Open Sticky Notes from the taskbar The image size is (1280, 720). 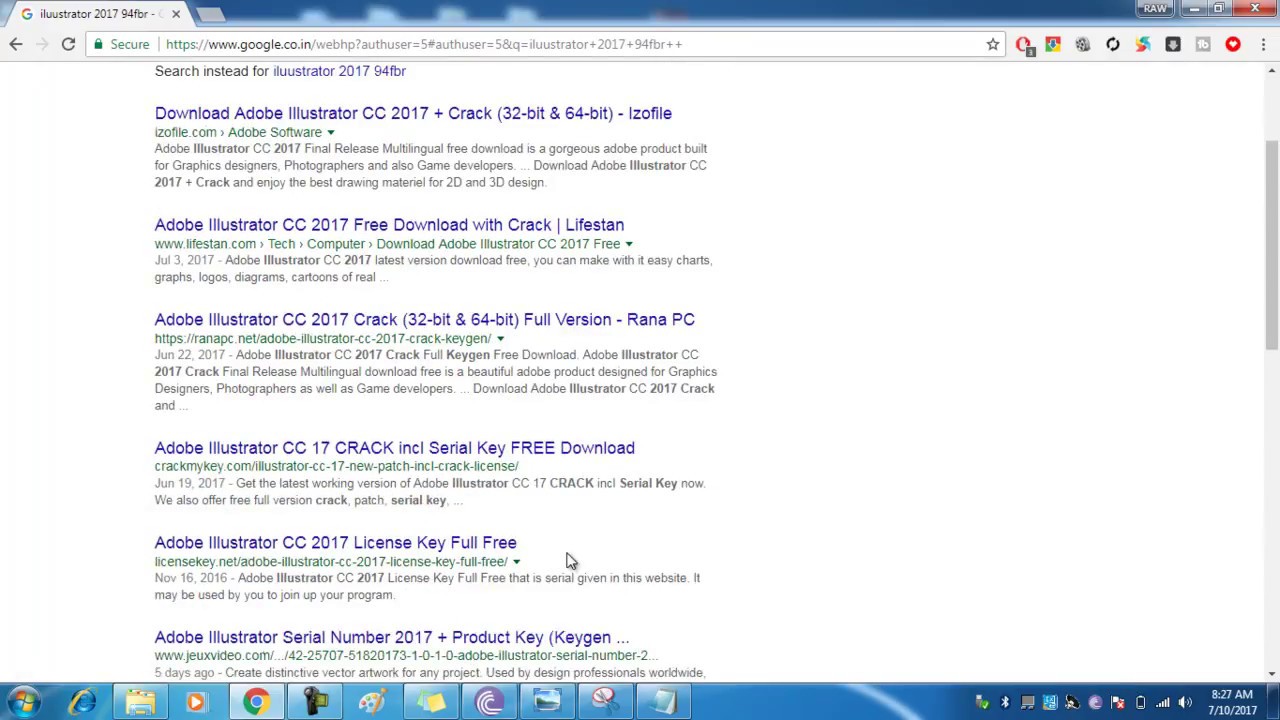tap(431, 702)
